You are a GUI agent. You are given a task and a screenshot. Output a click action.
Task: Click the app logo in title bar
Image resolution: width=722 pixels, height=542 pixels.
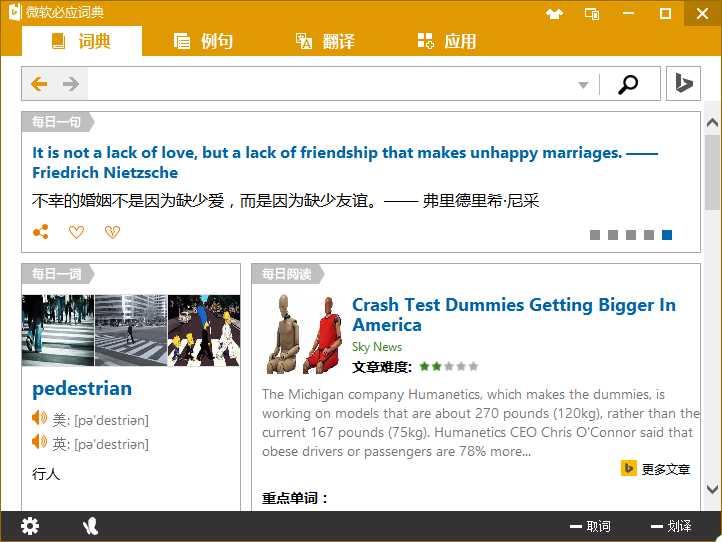coord(15,12)
